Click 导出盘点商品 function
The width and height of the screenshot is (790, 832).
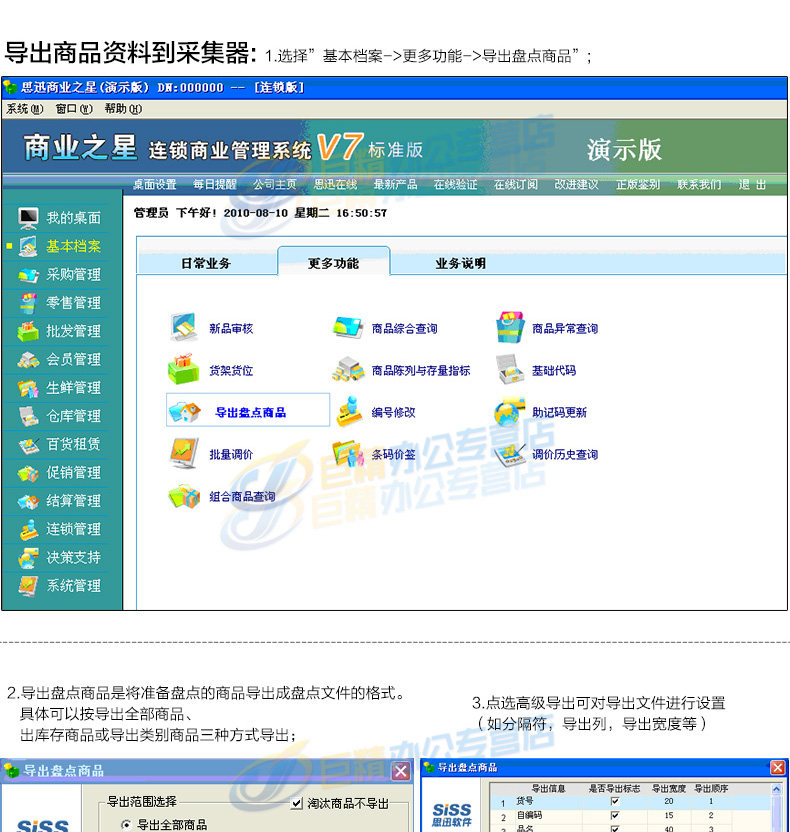click(x=247, y=410)
